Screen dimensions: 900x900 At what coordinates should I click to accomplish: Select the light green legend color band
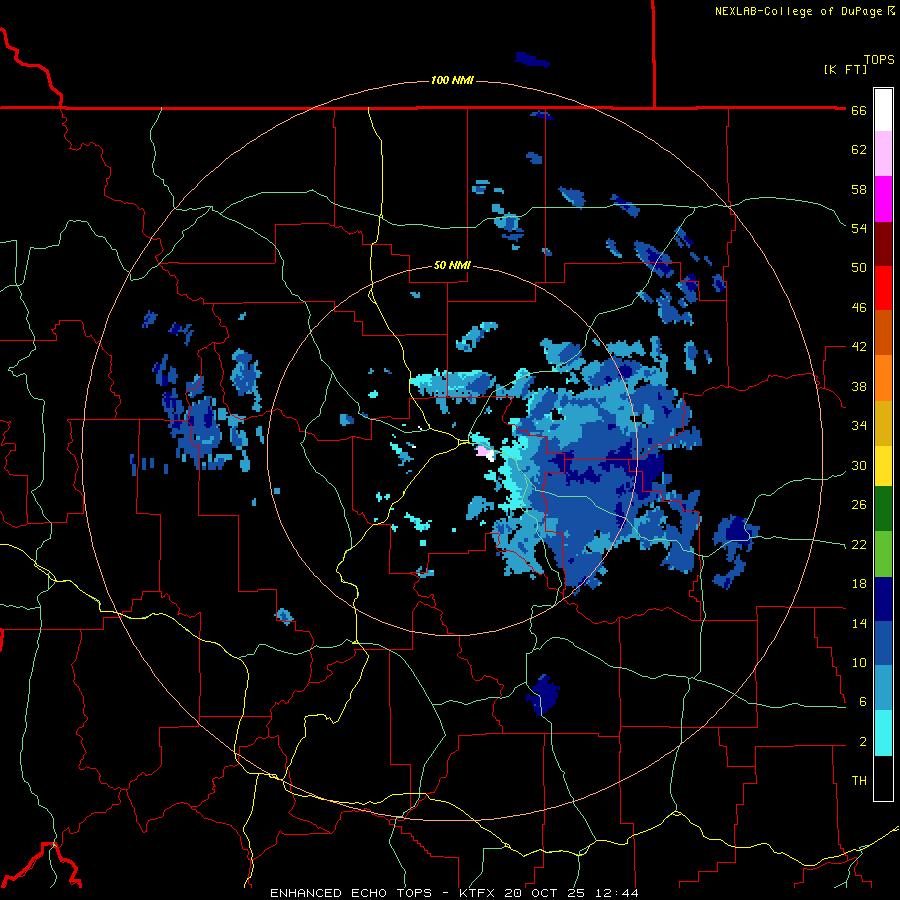point(883,554)
